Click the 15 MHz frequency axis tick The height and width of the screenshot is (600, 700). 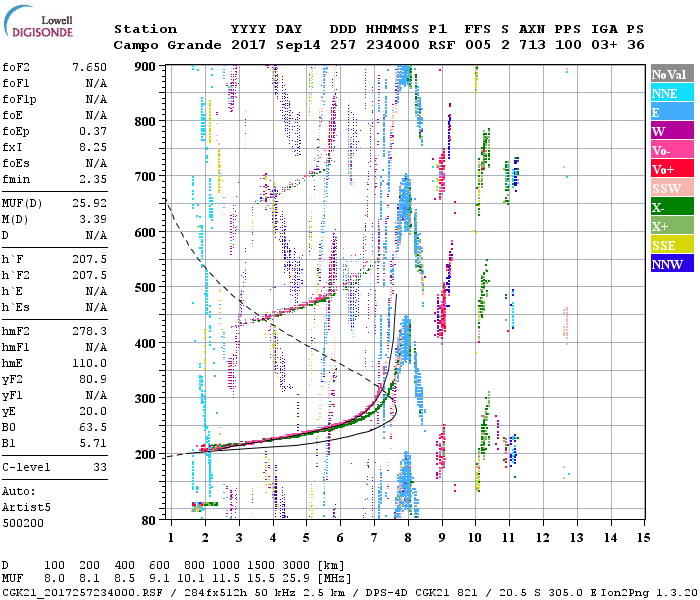(644, 538)
